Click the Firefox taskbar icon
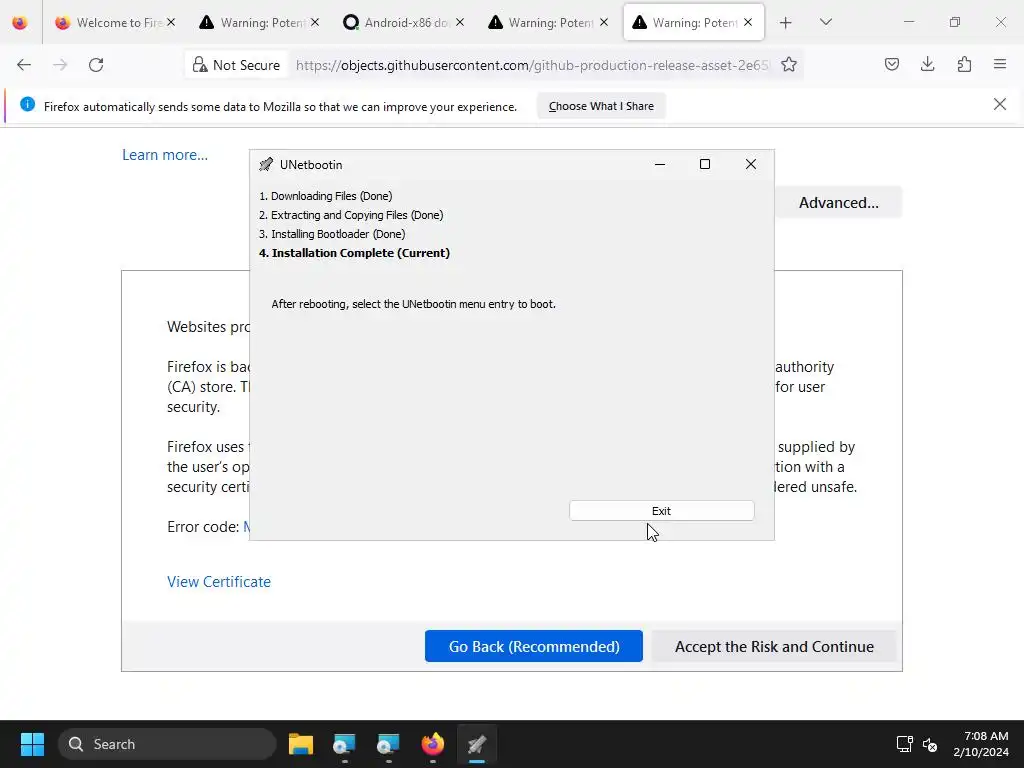Screen dimensions: 1024x768 (x=432, y=744)
